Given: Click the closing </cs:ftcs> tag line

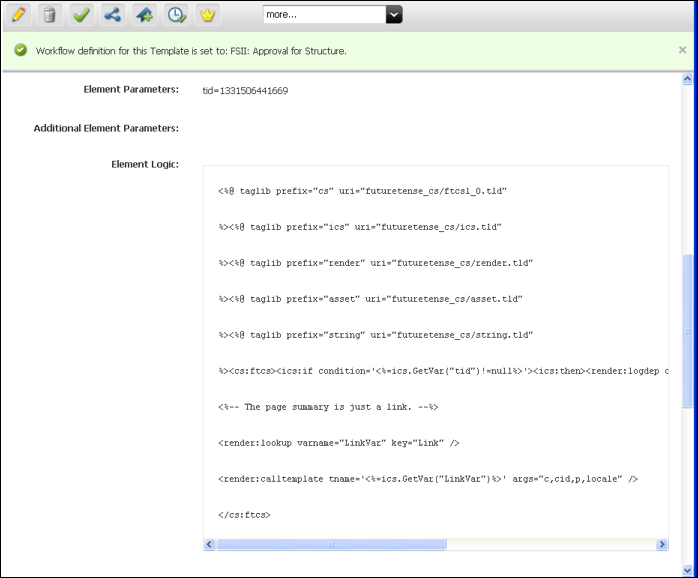Looking at the screenshot, I should 244,515.
